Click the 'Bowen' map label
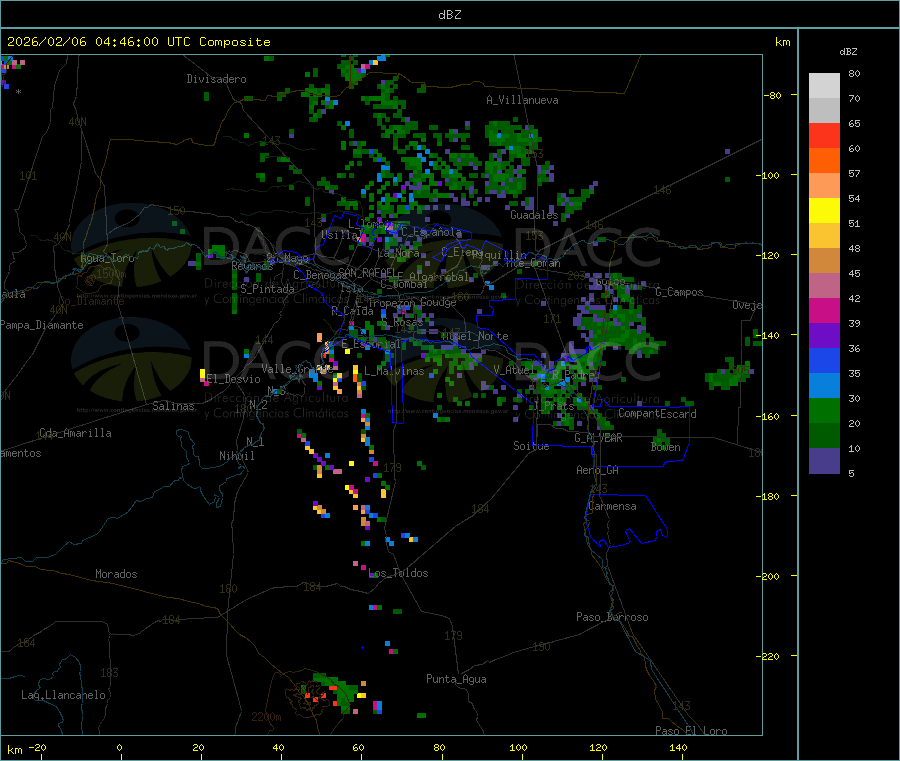This screenshot has height=761, width=900. coord(665,447)
